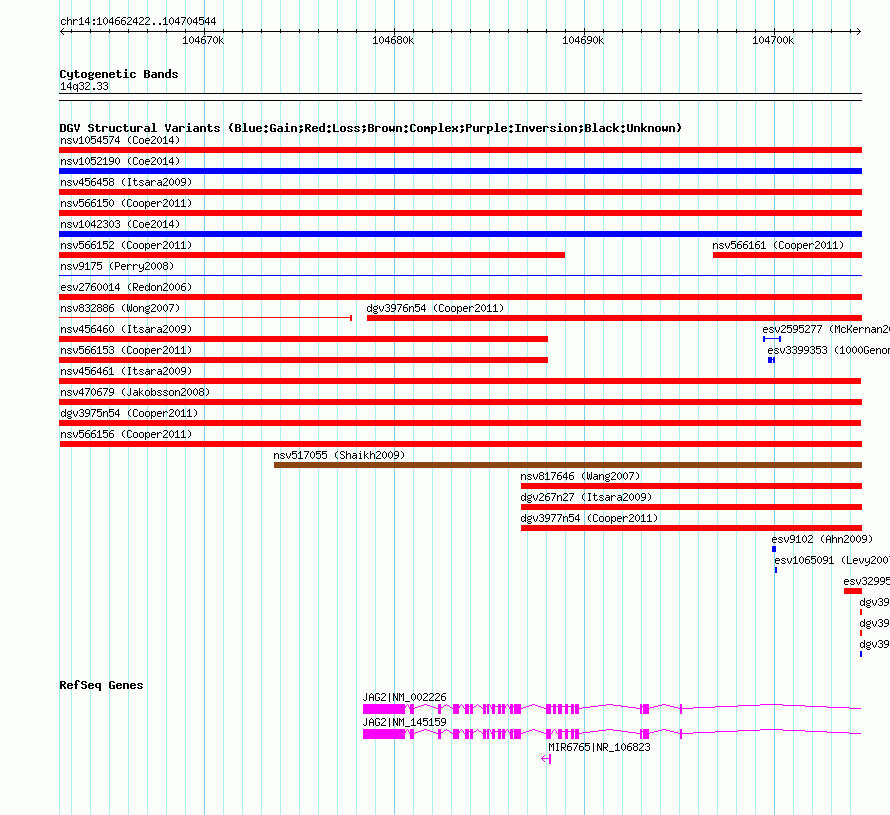This screenshot has width=890, height=815.
Task: Select the brown nsv517055 (Shaikh2009) complex bar
Action: [568, 465]
